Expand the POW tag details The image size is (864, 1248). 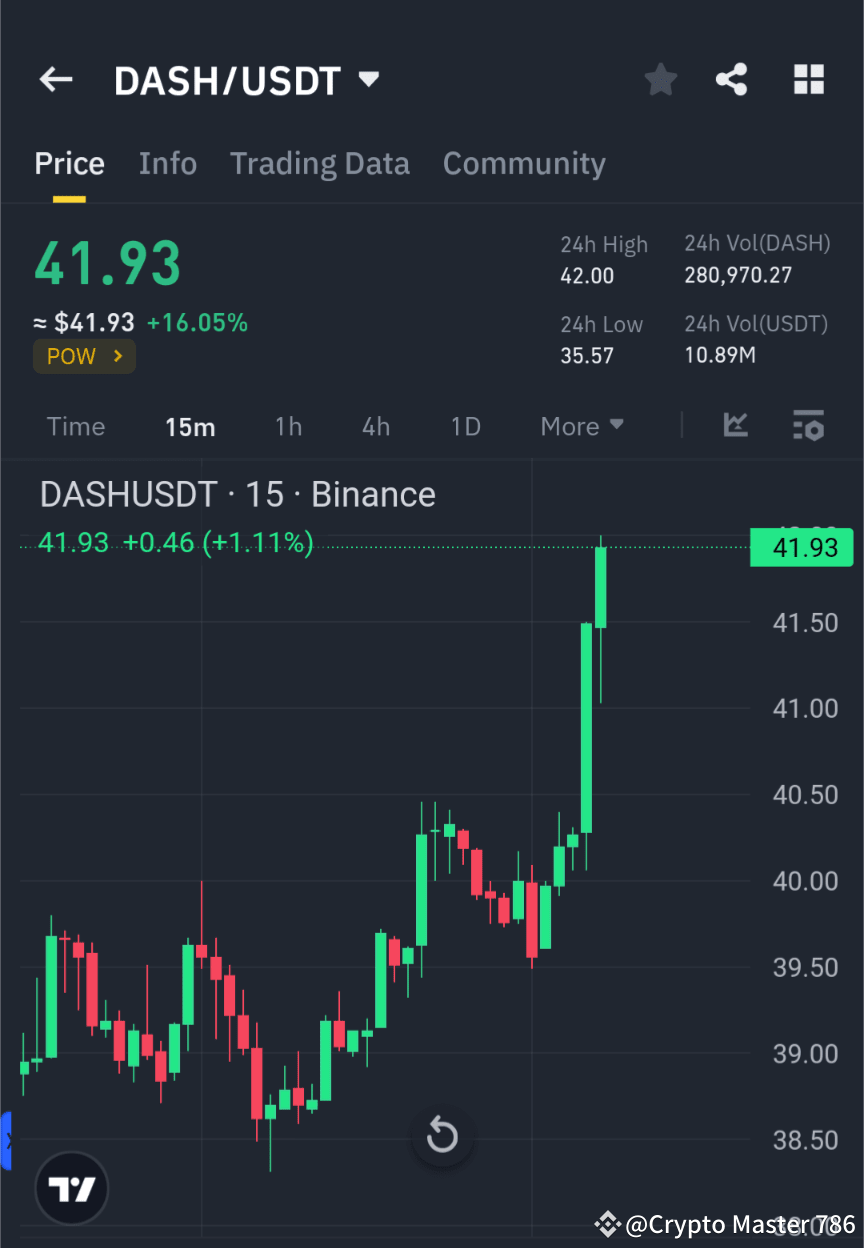(x=84, y=356)
